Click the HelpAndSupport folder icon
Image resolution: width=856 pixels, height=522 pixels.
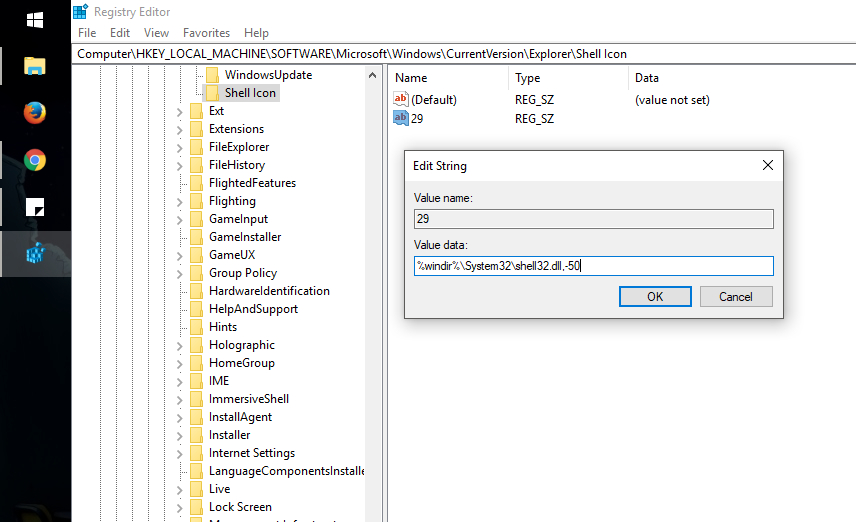(x=197, y=309)
